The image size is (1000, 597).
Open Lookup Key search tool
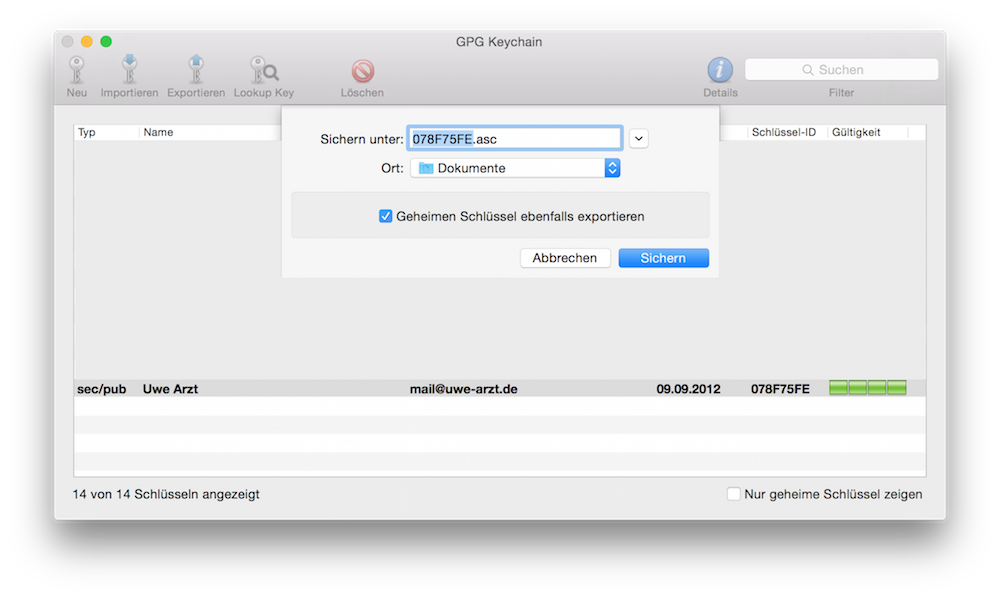264,70
